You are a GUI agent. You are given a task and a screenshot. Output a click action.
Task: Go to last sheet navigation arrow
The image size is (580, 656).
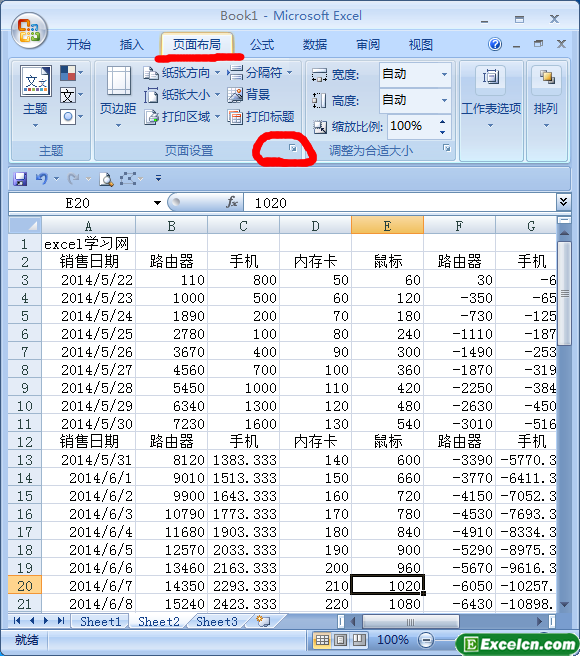(x=61, y=620)
